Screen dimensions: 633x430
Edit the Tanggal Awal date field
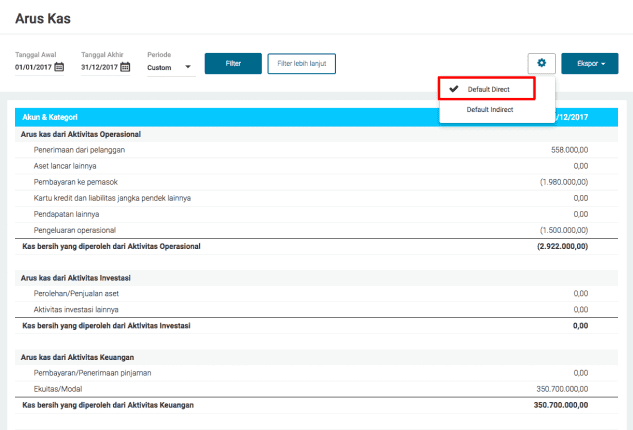[34, 67]
